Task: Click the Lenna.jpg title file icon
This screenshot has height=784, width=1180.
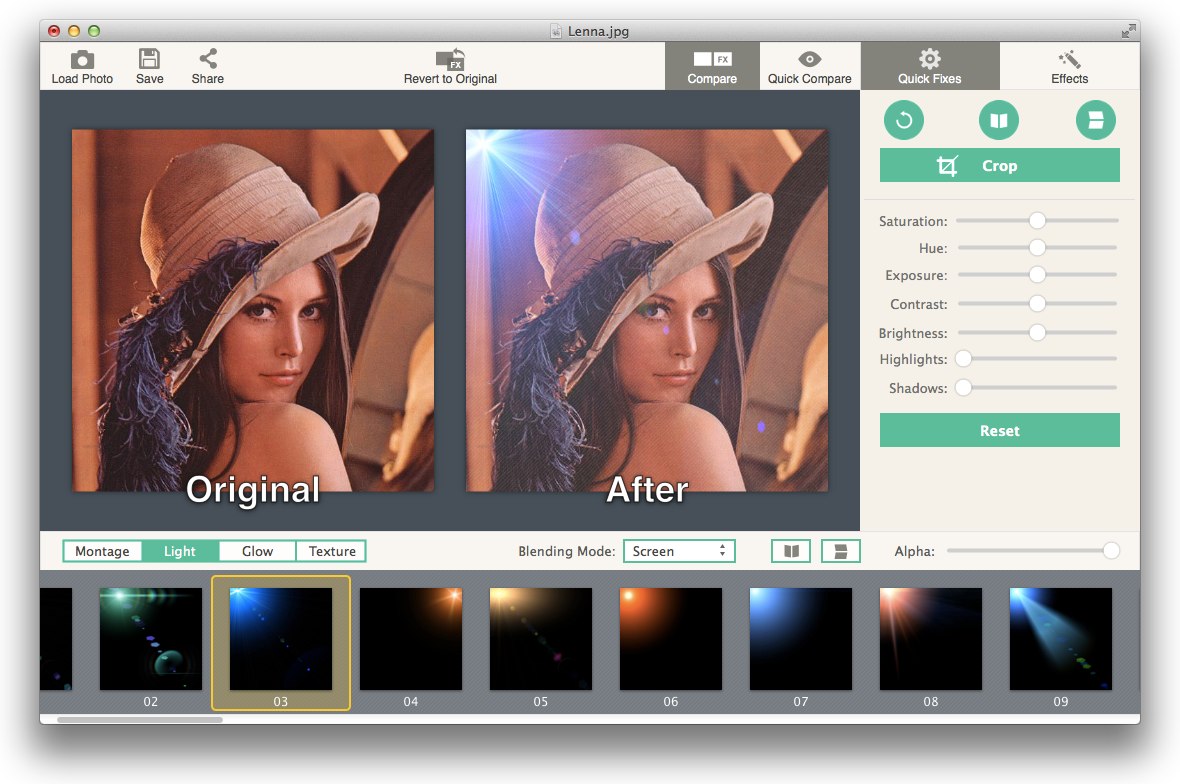Action: [x=556, y=31]
